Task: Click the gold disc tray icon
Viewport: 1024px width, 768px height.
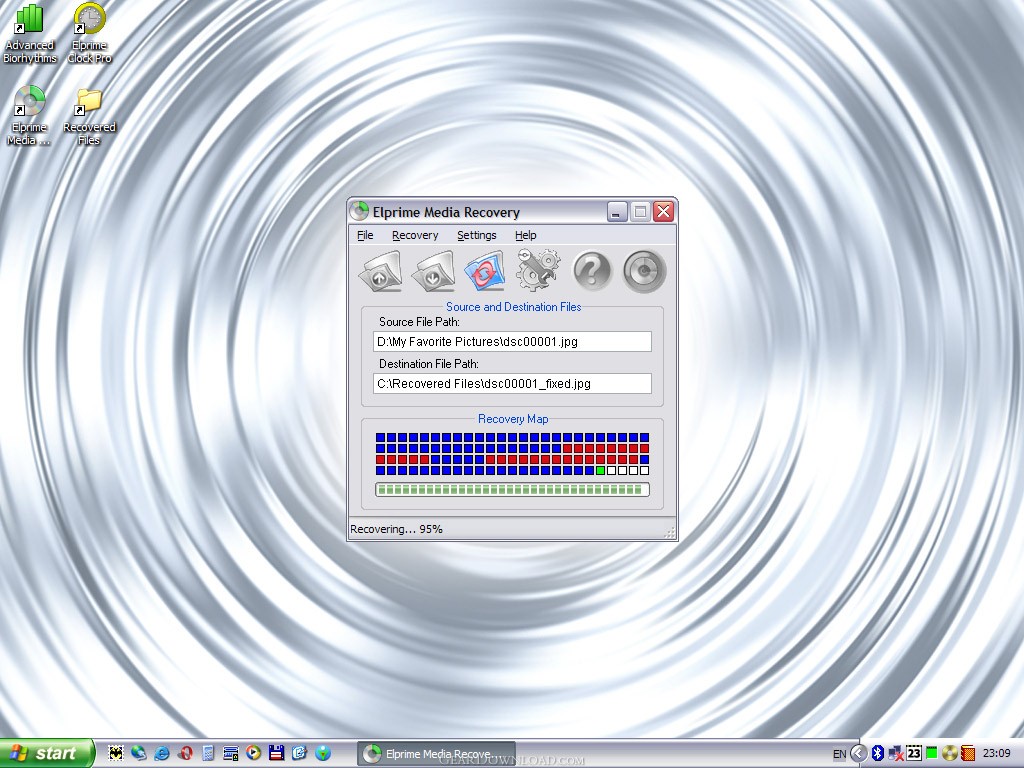Action: click(950, 754)
